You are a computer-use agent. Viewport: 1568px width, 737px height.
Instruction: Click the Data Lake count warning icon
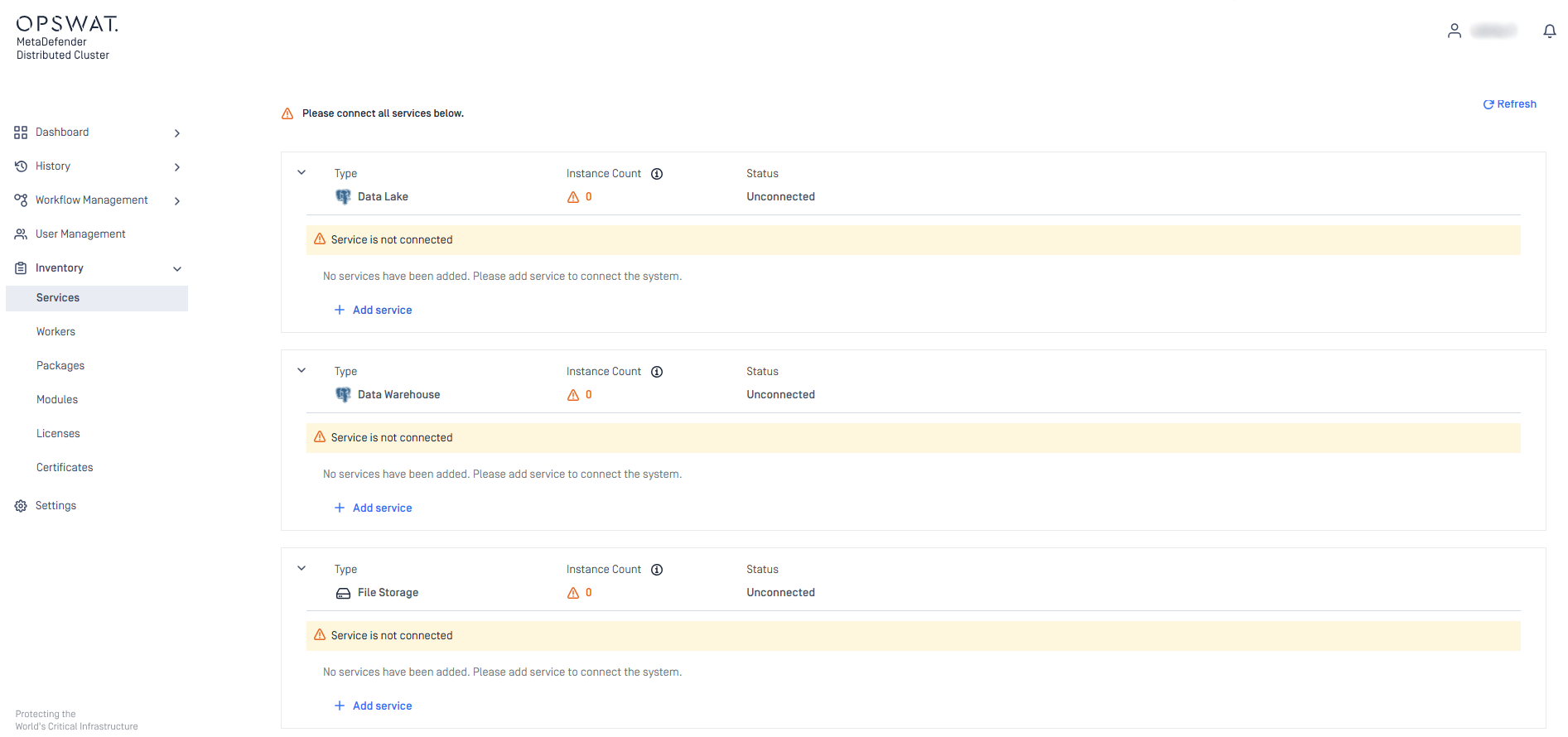point(573,197)
